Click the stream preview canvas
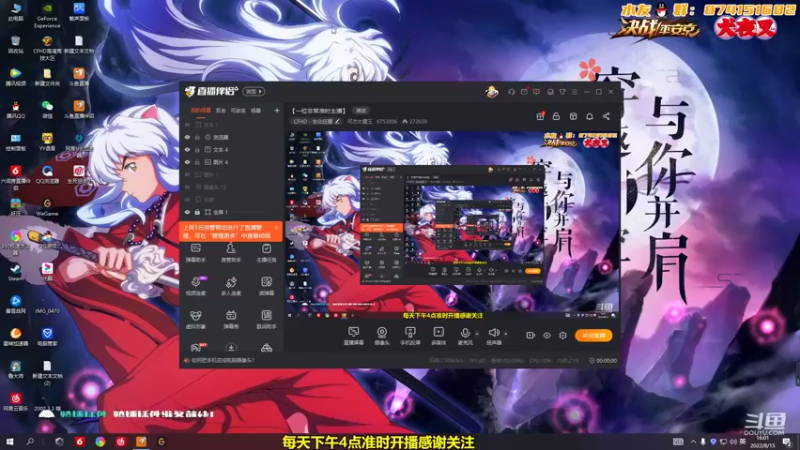800x450 pixels. coord(452,225)
